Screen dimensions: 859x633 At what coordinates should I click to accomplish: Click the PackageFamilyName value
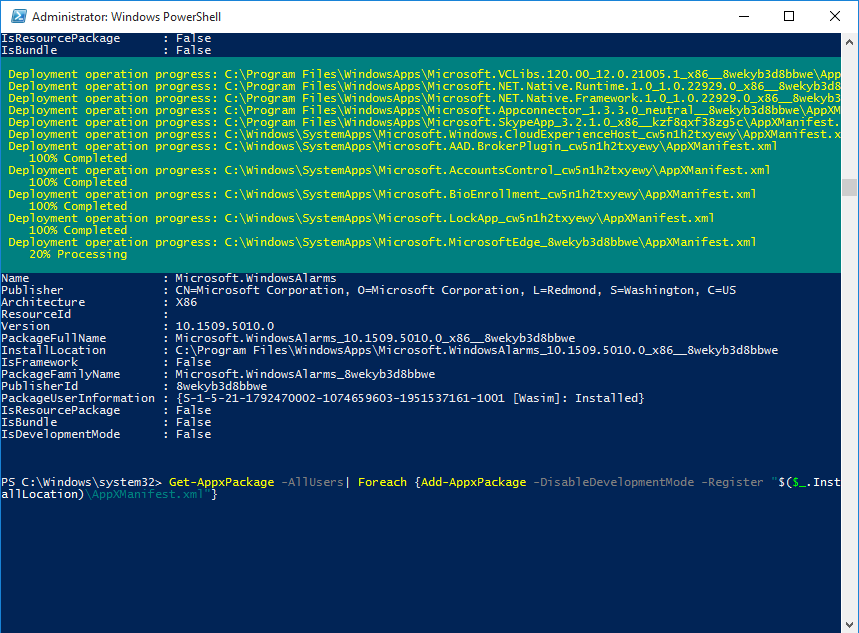point(305,375)
